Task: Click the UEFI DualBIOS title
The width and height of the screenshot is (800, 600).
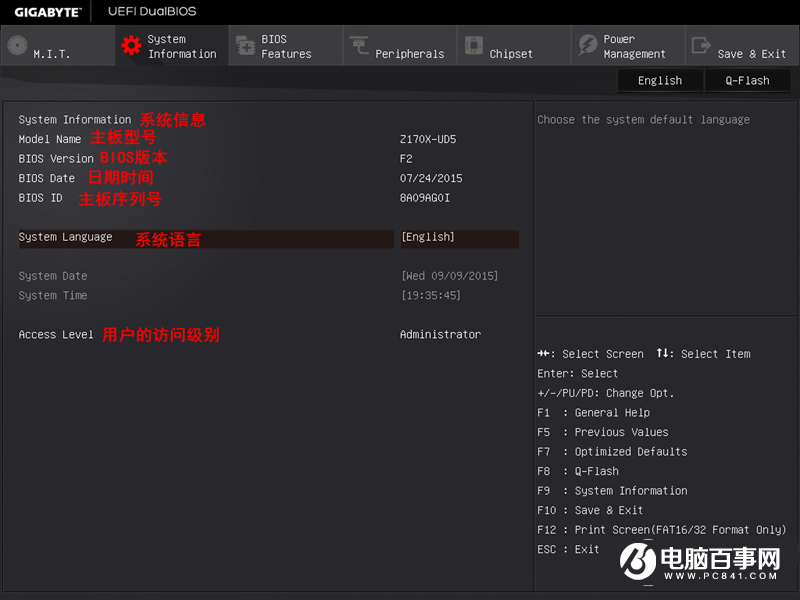Action: 151,12
